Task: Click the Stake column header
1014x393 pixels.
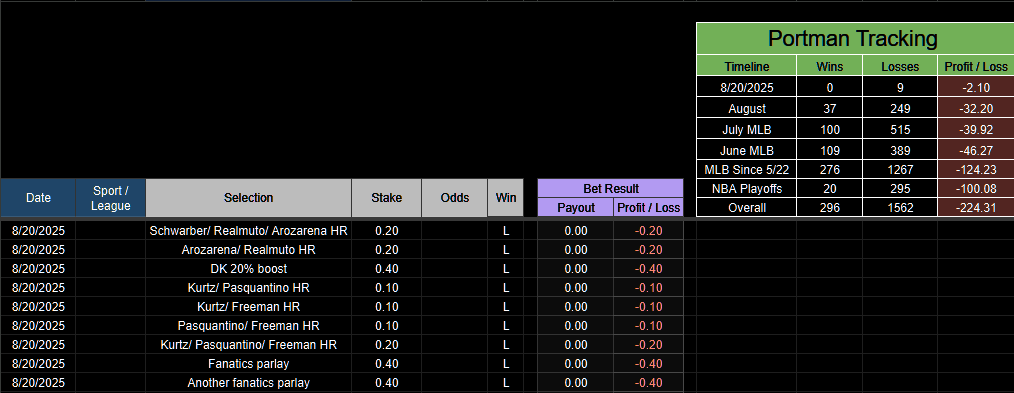Action: [x=387, y=198]
